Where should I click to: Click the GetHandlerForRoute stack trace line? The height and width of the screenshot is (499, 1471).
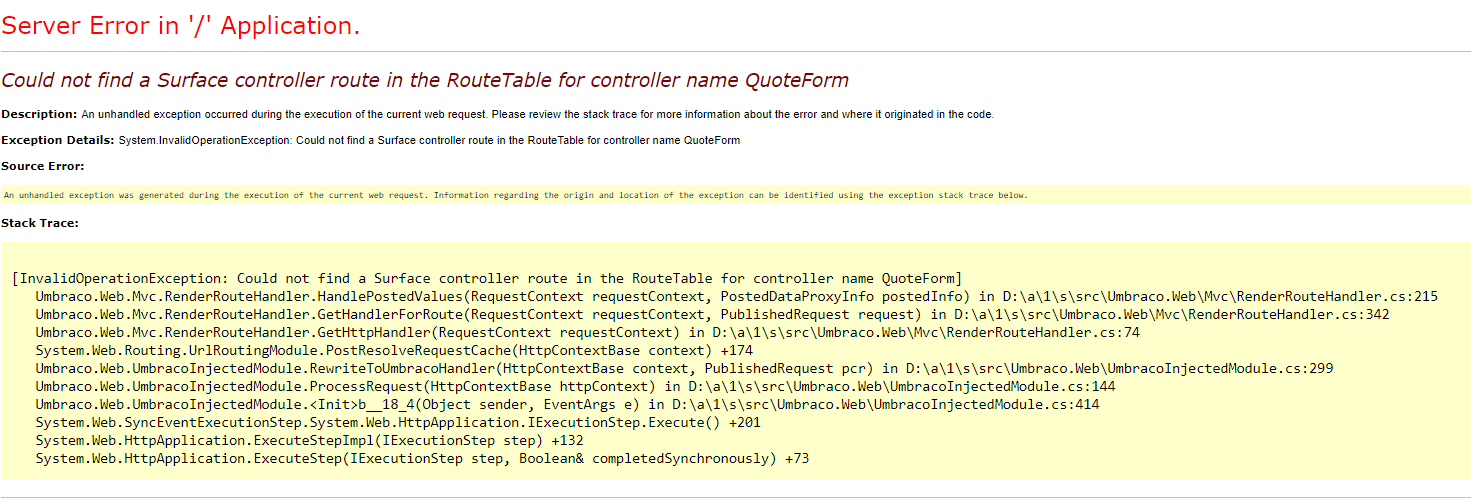712,315
